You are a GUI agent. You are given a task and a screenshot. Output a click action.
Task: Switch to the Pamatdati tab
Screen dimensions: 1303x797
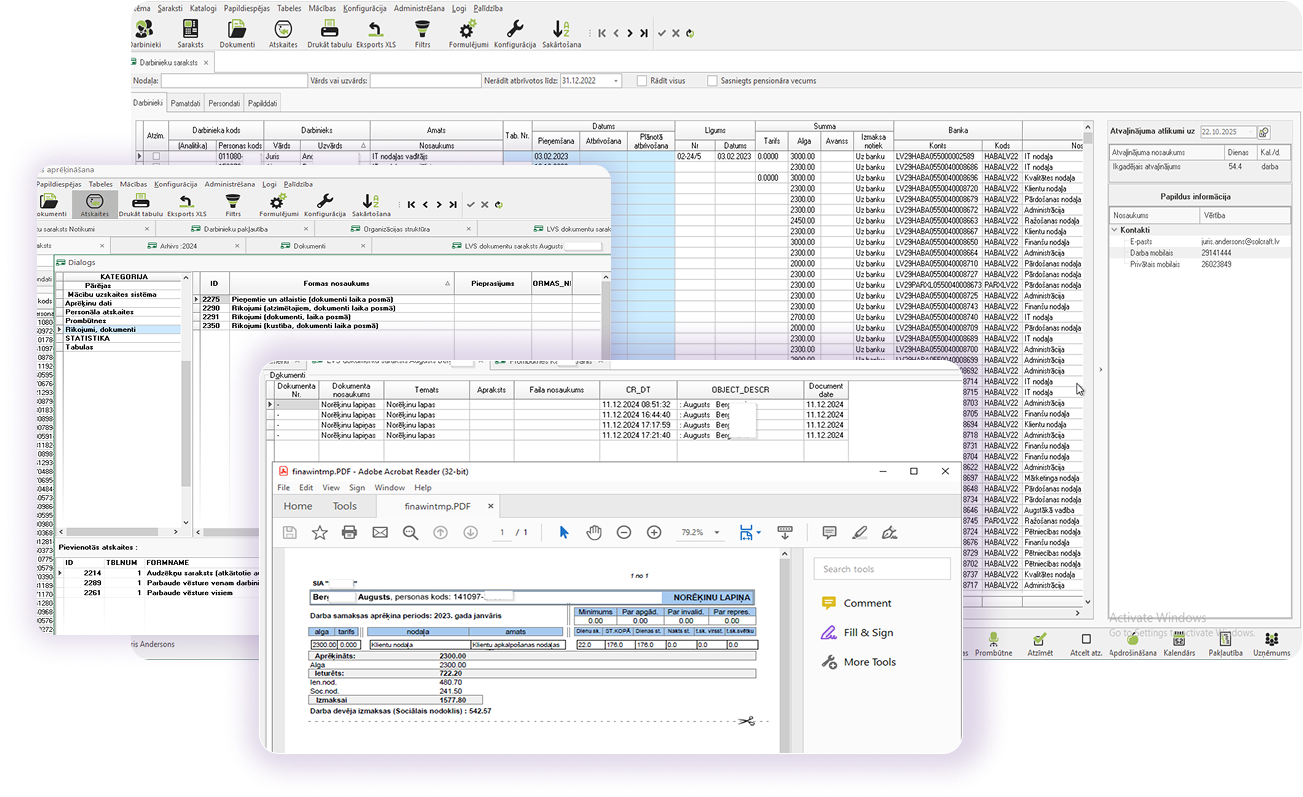(x=186, y=103)
